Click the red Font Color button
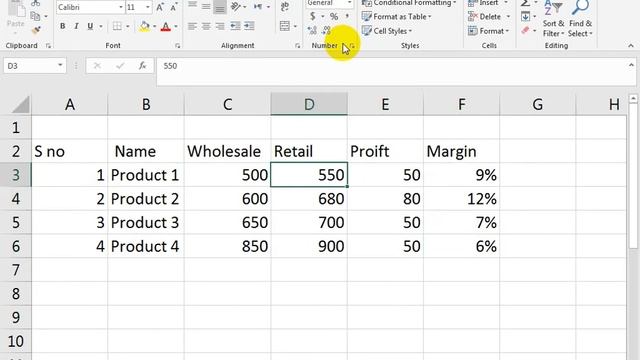 [166, 27]
